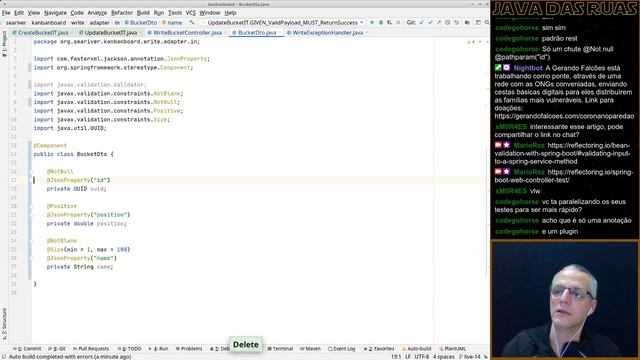Open the Event Log
Image resolution: width=640 pixels, height=360 pixels.
click(342, 349)
